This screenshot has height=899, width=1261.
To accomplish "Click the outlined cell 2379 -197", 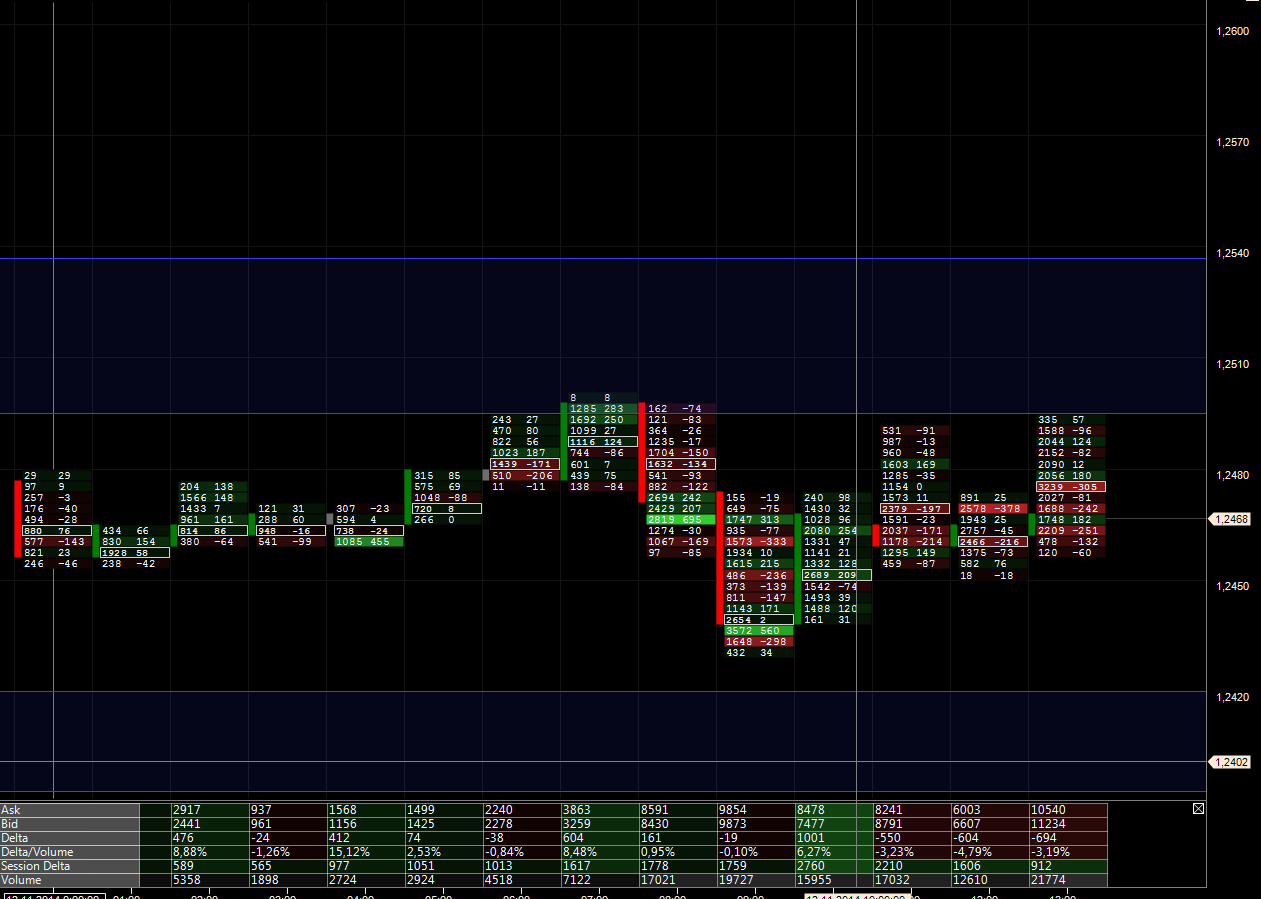I will [915, 509].
